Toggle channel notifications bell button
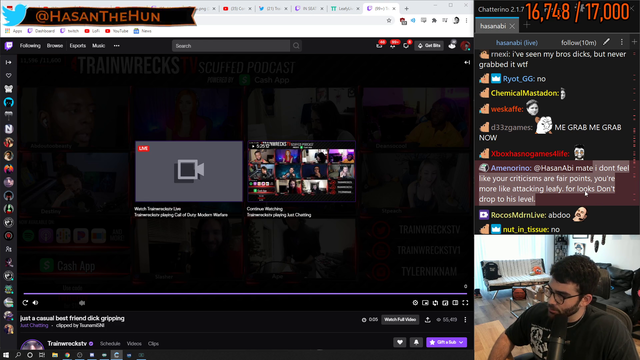This screenshot has width=640, height=360. click(416, 342)
